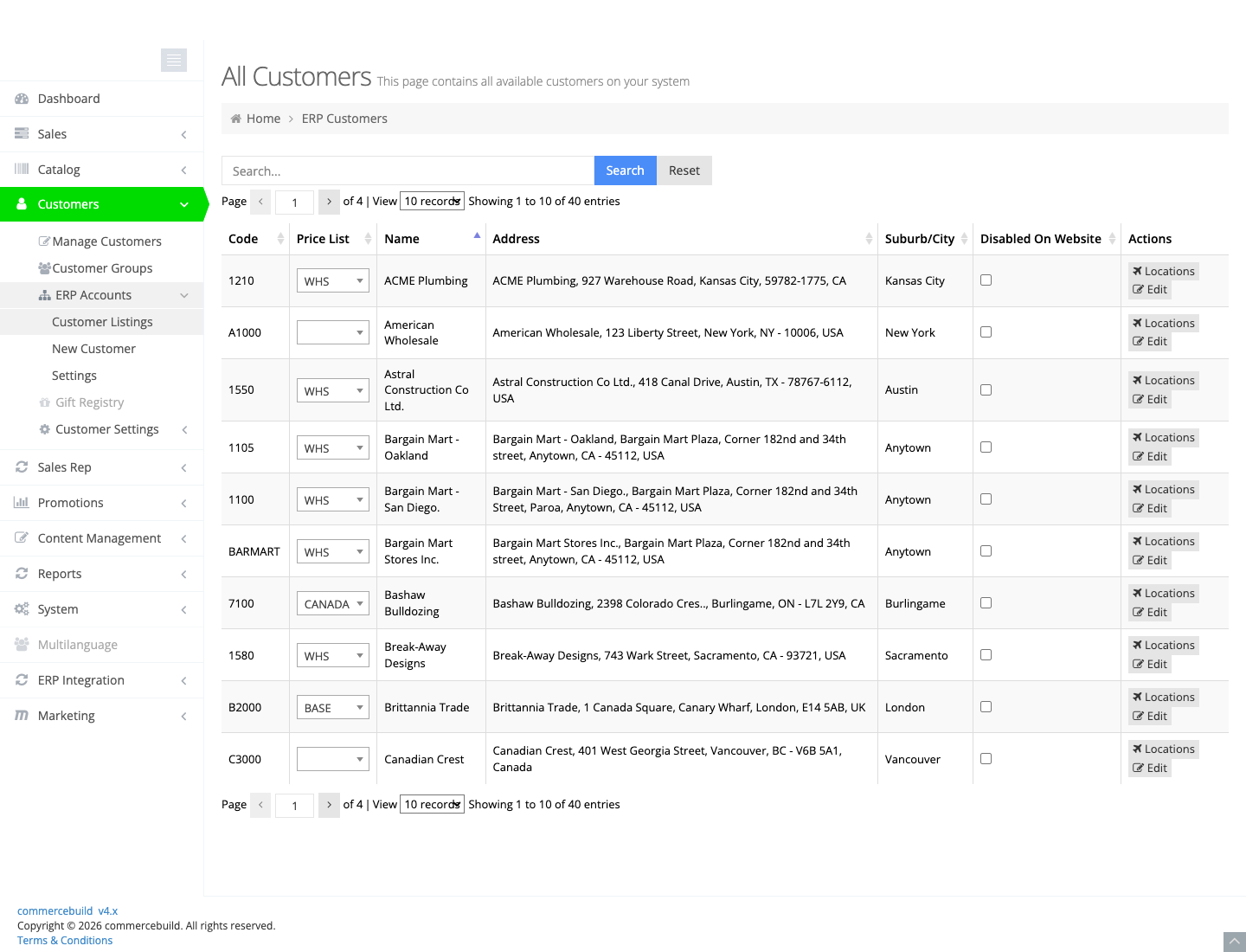
Task: Click the Promotions chart icon
Action: point(22,503)
